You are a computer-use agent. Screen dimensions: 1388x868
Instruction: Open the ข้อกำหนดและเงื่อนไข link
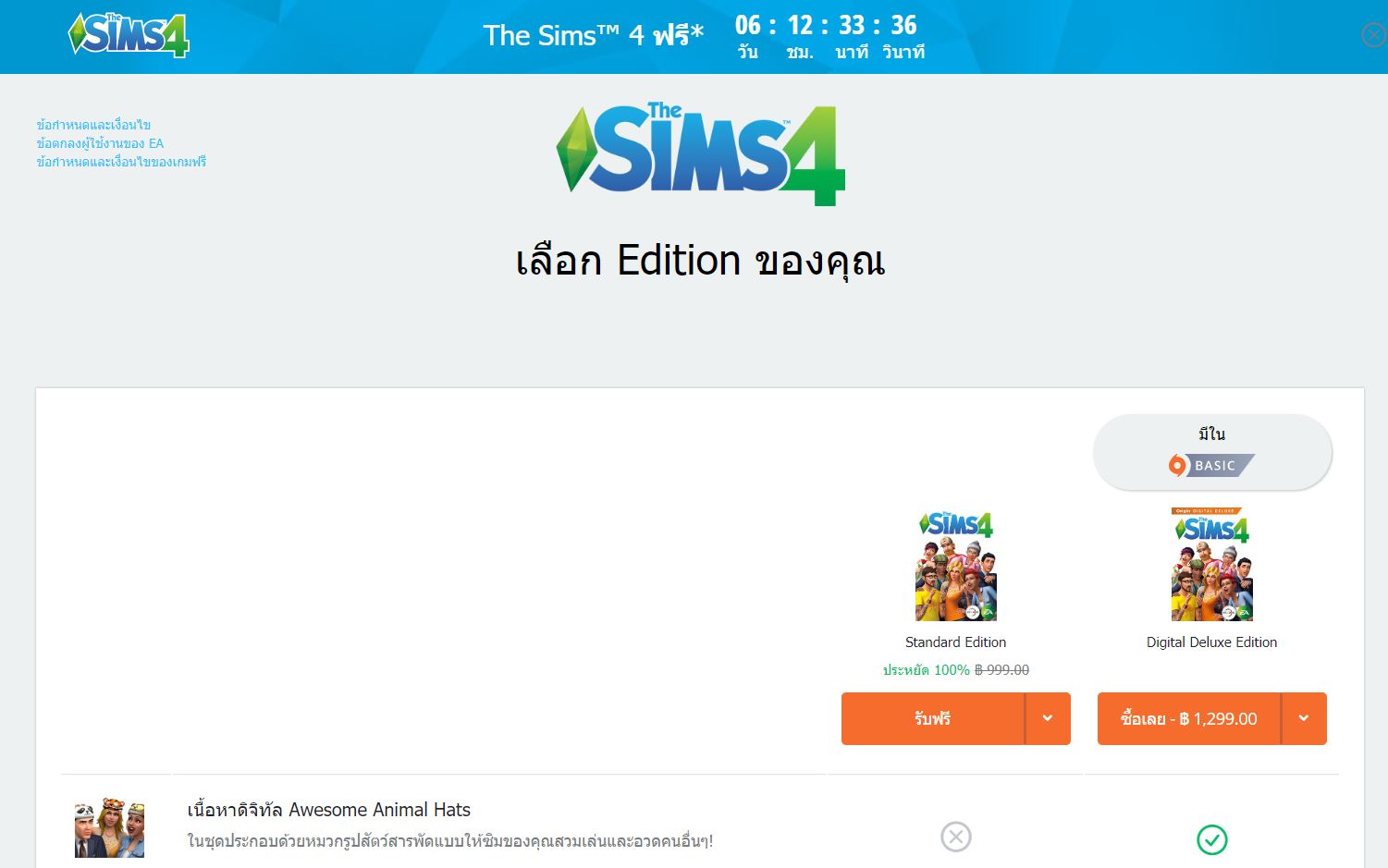click(x=93, y=125)
